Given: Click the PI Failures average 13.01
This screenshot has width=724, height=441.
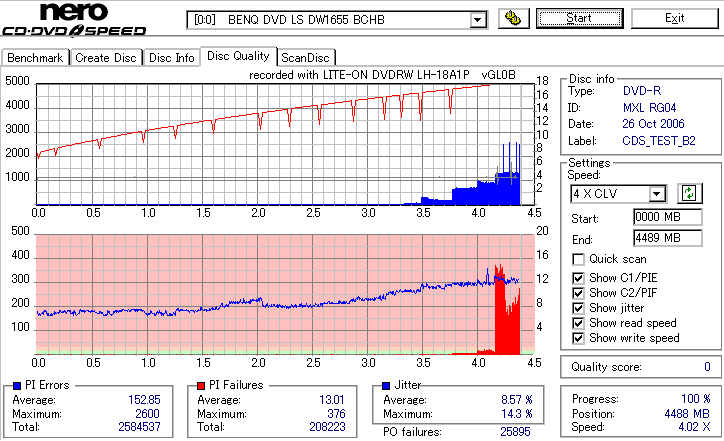Looking at the screenshot, I should point(332,400).
